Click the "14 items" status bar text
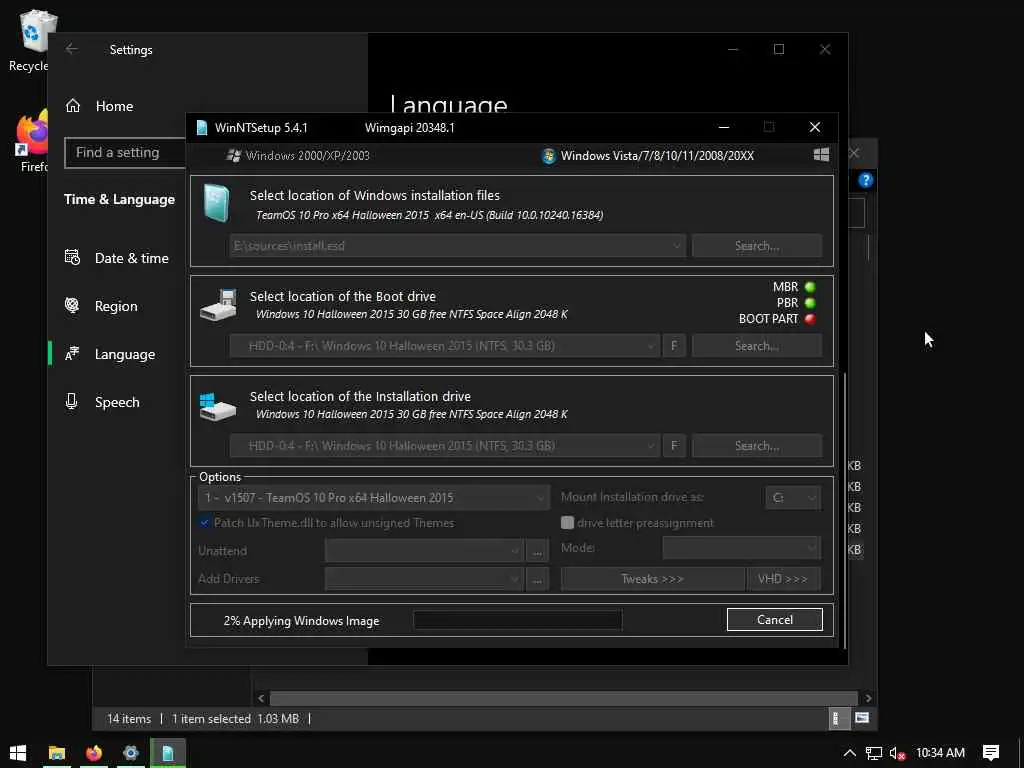This screenshot has width=1024, height=768. point(129,718)
